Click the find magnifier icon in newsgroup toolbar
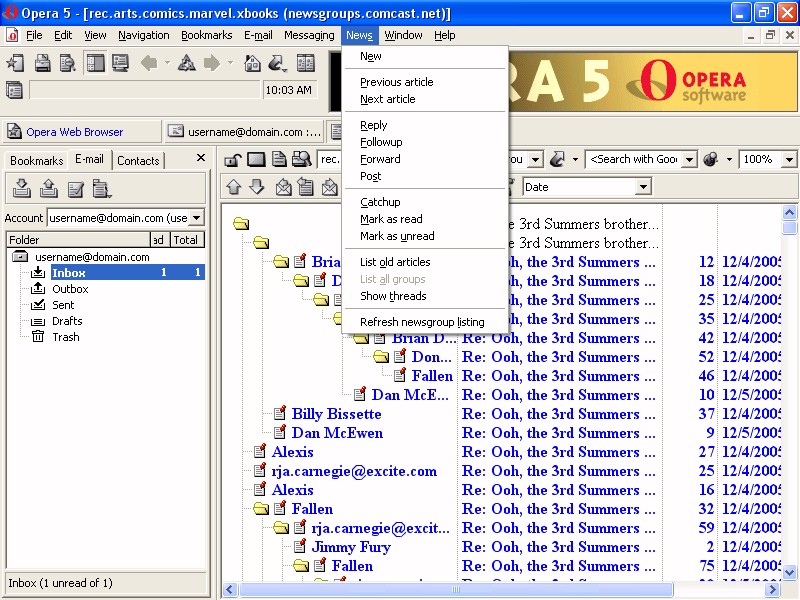Image resolution: width=800 pixels, height=600 pixels. 302,160
